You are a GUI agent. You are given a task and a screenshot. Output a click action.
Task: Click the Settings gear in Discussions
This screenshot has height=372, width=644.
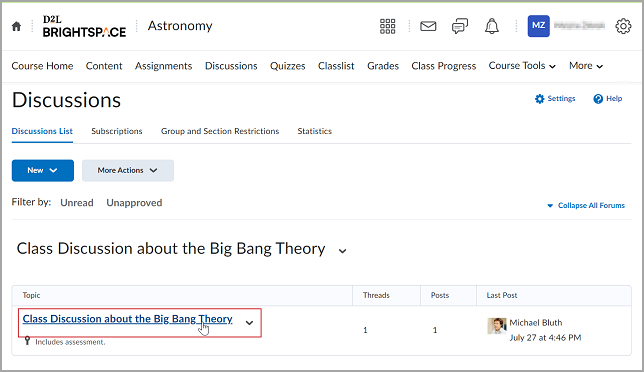[555, 99]
